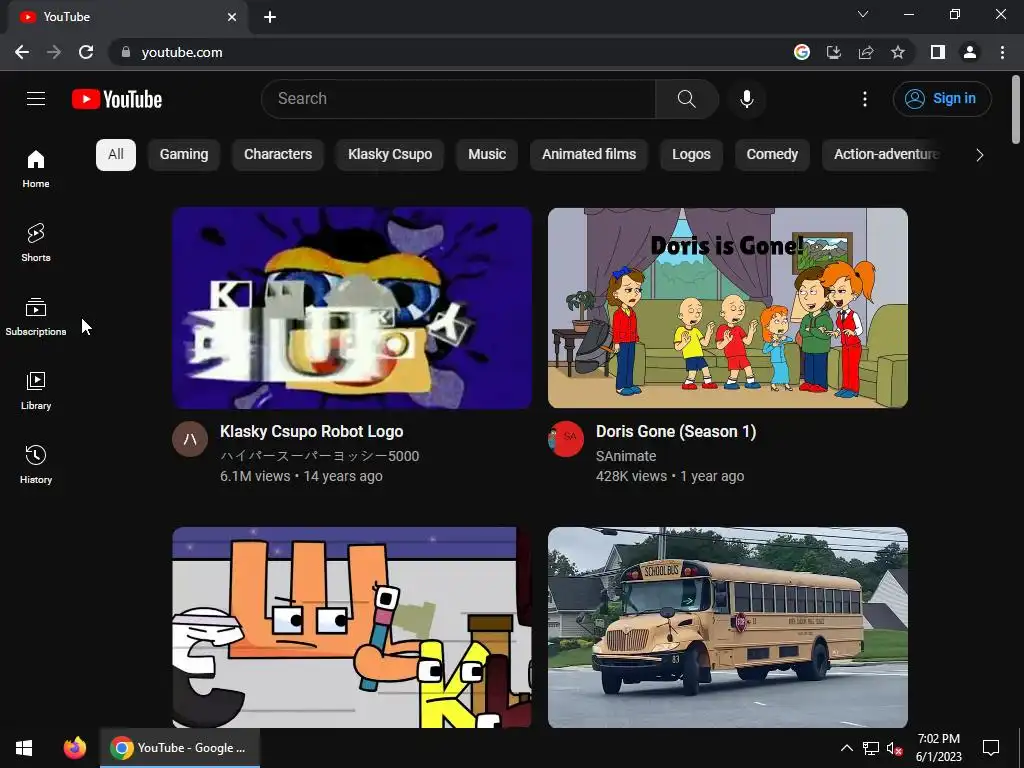Select the Characters filter chip
Viewport: 1024px width, 768px height.
point(278,155)
